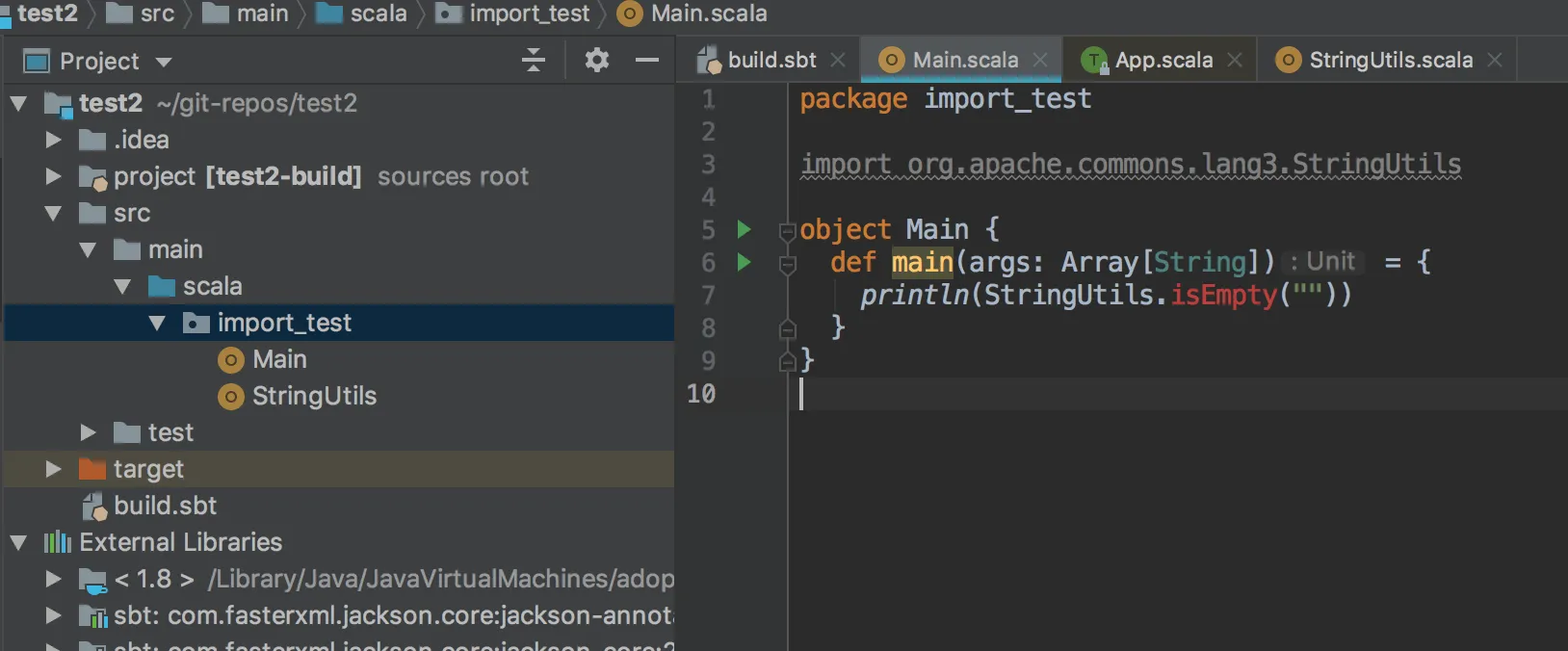The height and width of the screenshot is (651, 1568).
Task: Close the build.sbt editor tab
Action: [x=838, y=60]
